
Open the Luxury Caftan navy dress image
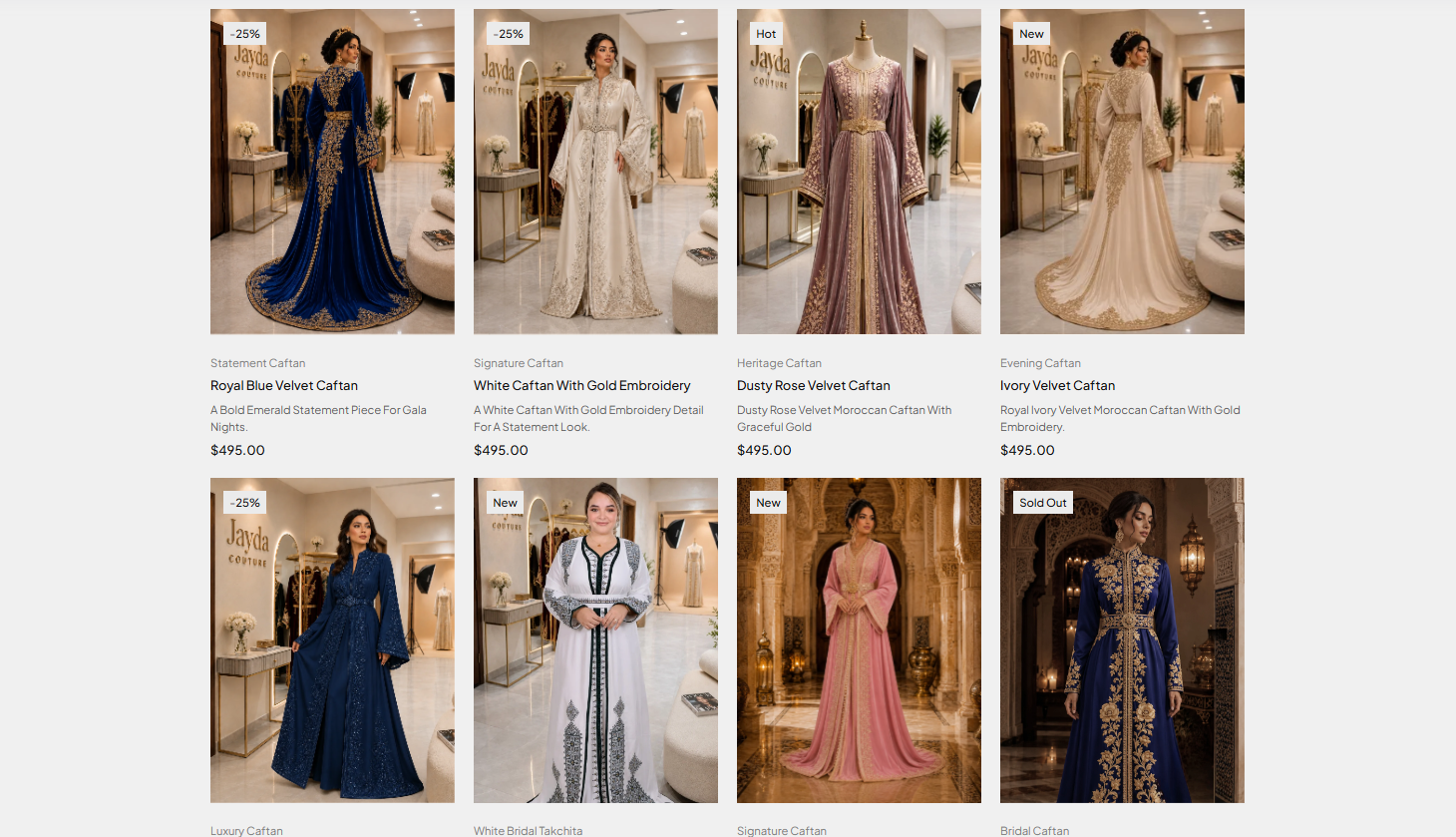332,640
